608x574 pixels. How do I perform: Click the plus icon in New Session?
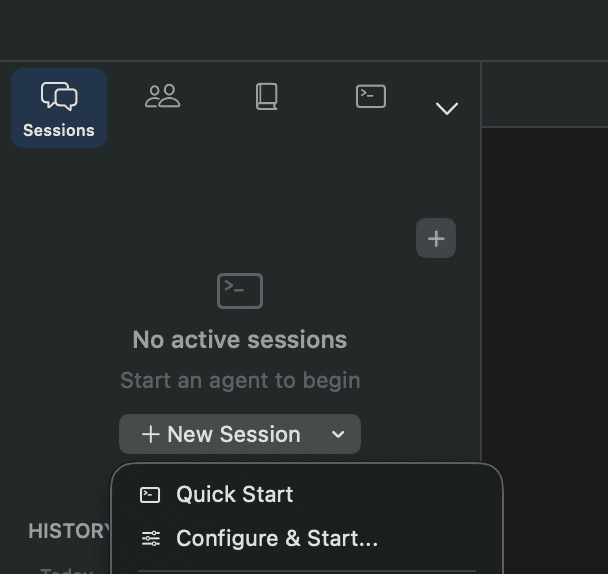click(151, 434)
